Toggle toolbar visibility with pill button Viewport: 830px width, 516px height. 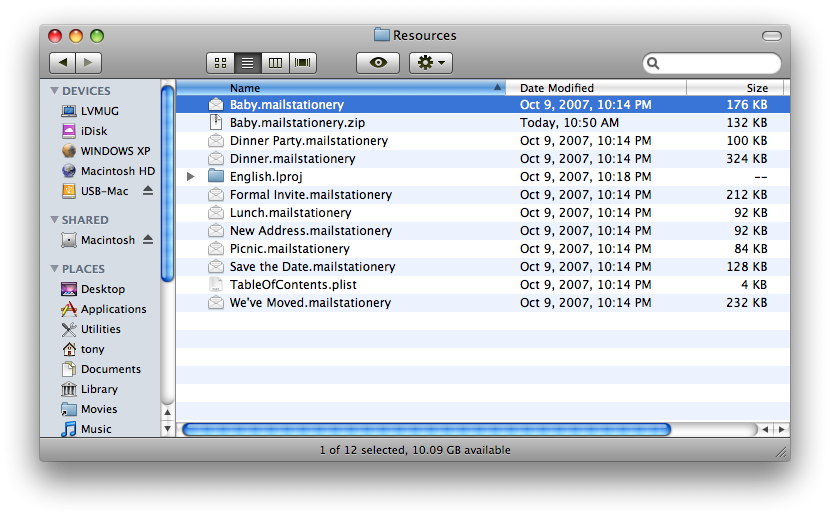(771, 36)
